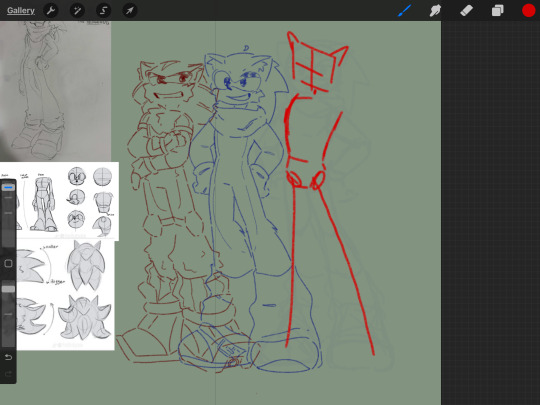The height and width of the screenshot is (405, 540).
Task: Activate the Transform arrow tool
Action: 130,11
